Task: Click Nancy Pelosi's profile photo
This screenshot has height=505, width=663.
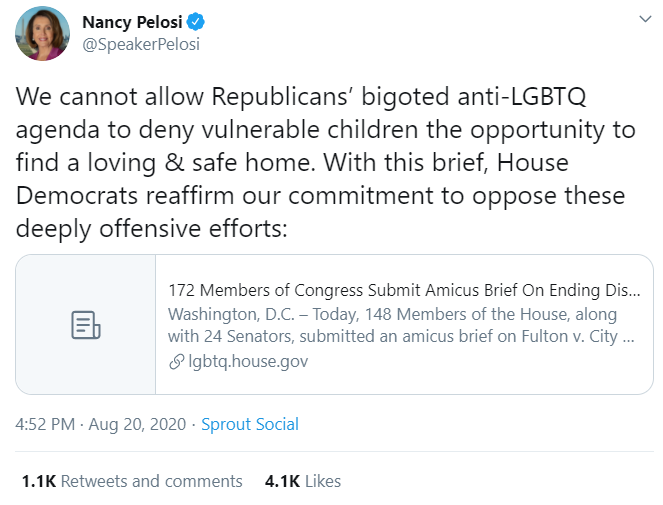Action: click(x=43, y=32)
